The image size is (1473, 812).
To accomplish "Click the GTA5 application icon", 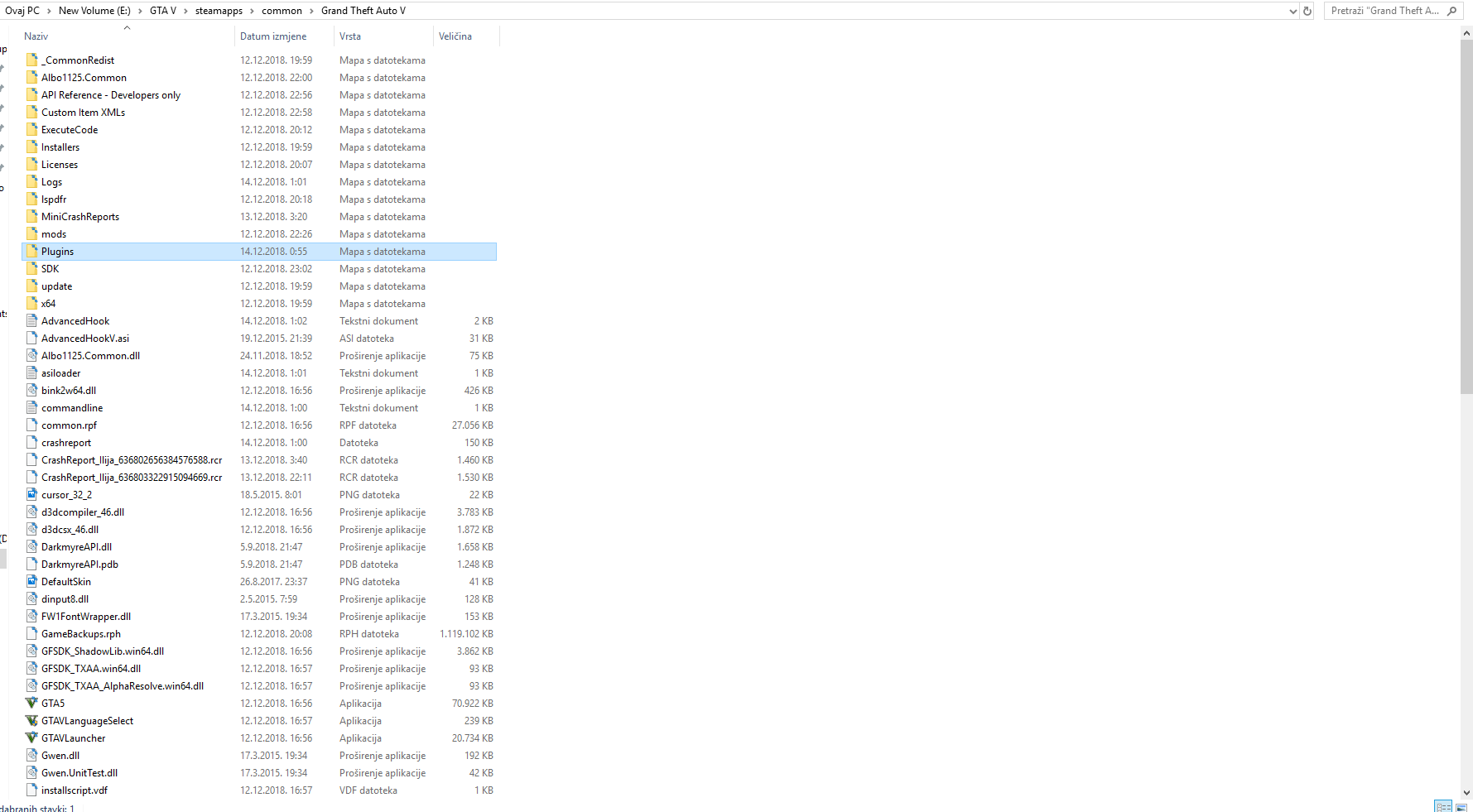I will tap(32, 703).
